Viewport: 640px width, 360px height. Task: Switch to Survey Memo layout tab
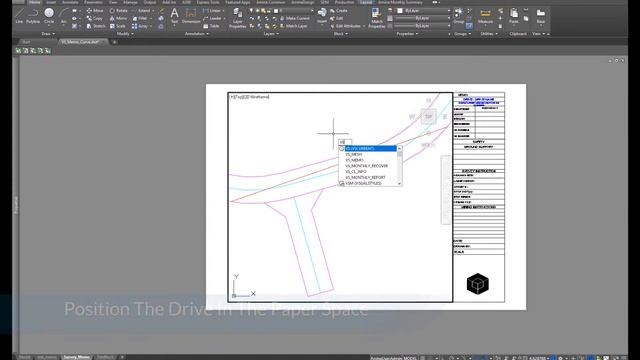(77, 357)
